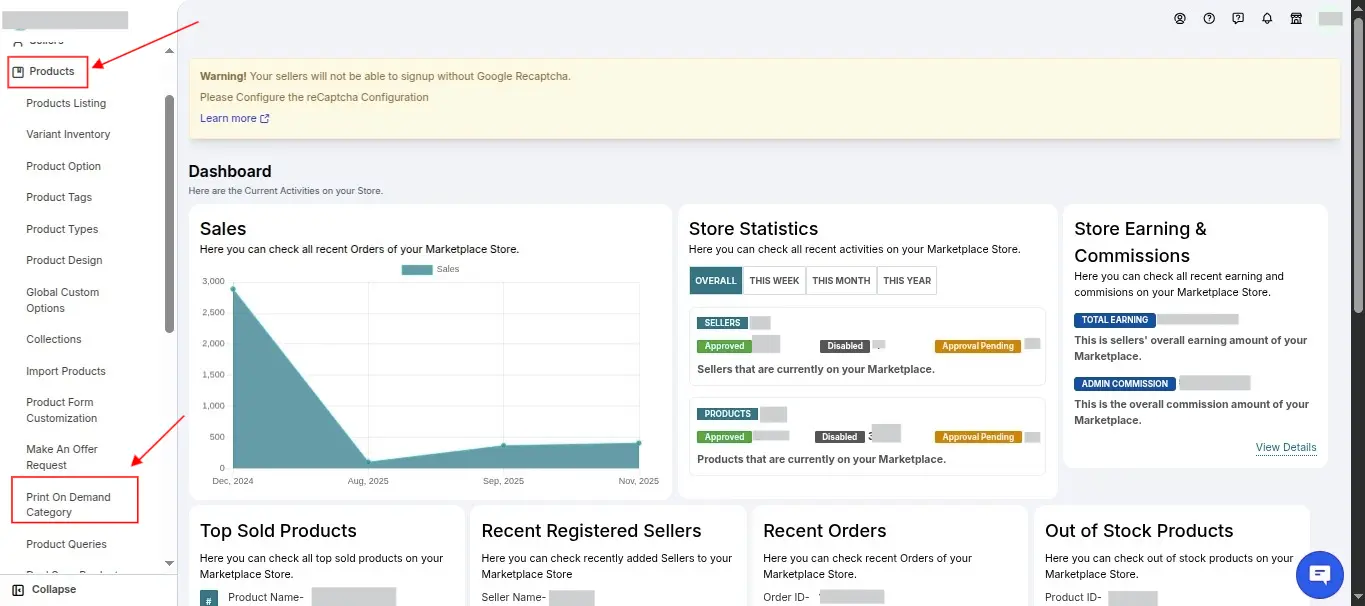Open Product Types
Viewport: 1365px width, 606px height.
tap(62, 229)
